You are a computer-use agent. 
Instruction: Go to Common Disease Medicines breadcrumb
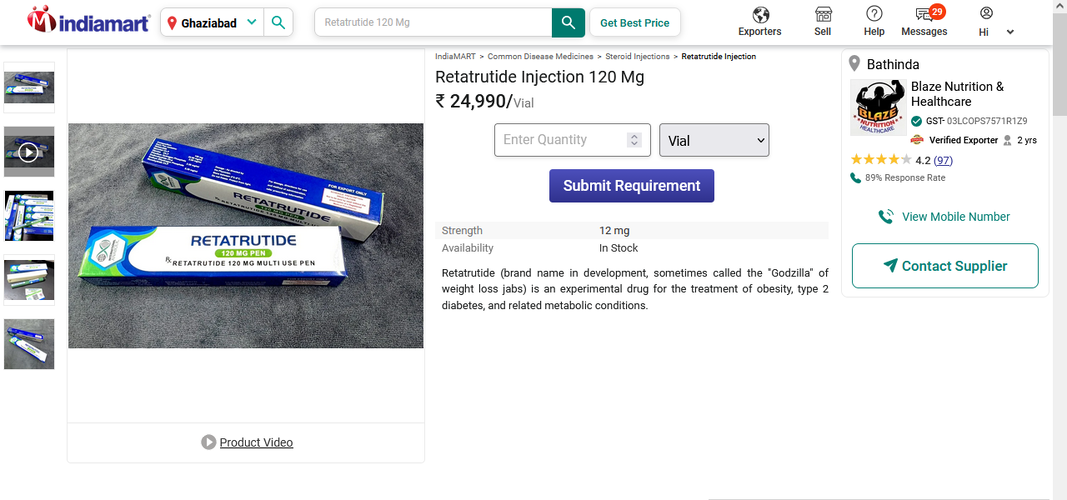pyautogui.click(x=540, y=57)
